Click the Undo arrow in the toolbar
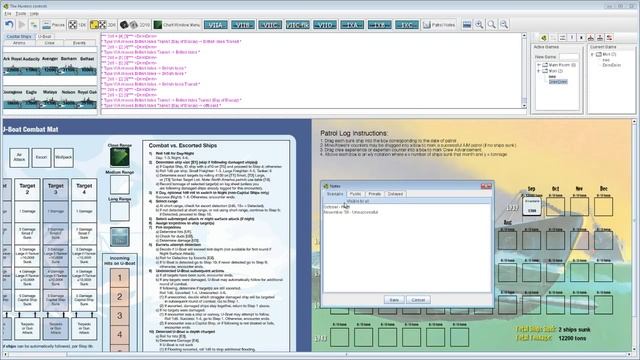 point(9,25)
